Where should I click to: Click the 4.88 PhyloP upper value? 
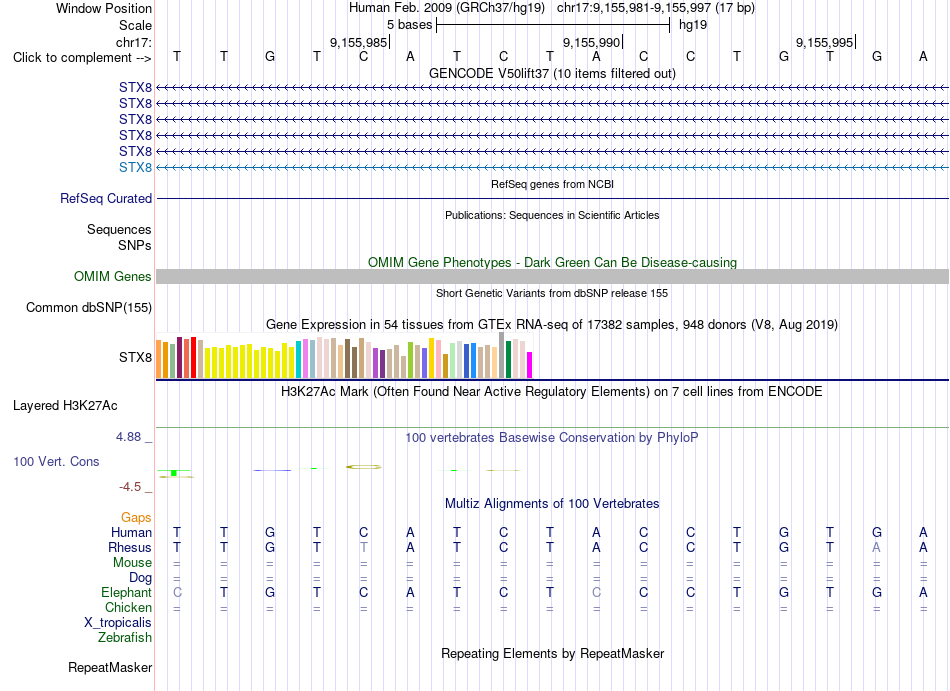(x=128, y=437)
